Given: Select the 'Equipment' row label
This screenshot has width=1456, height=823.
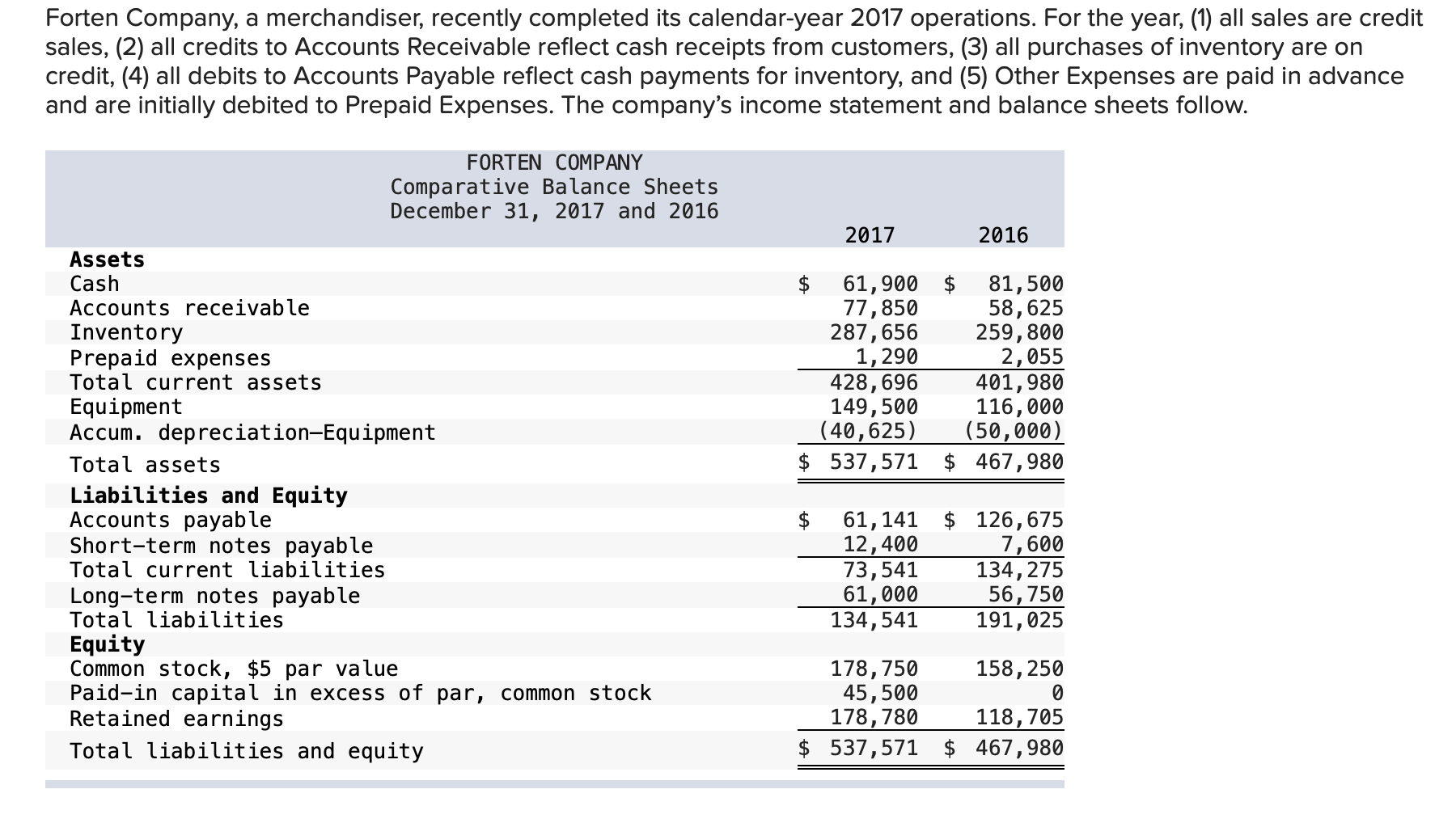Looking at the screenshot, I should [126, 407].
